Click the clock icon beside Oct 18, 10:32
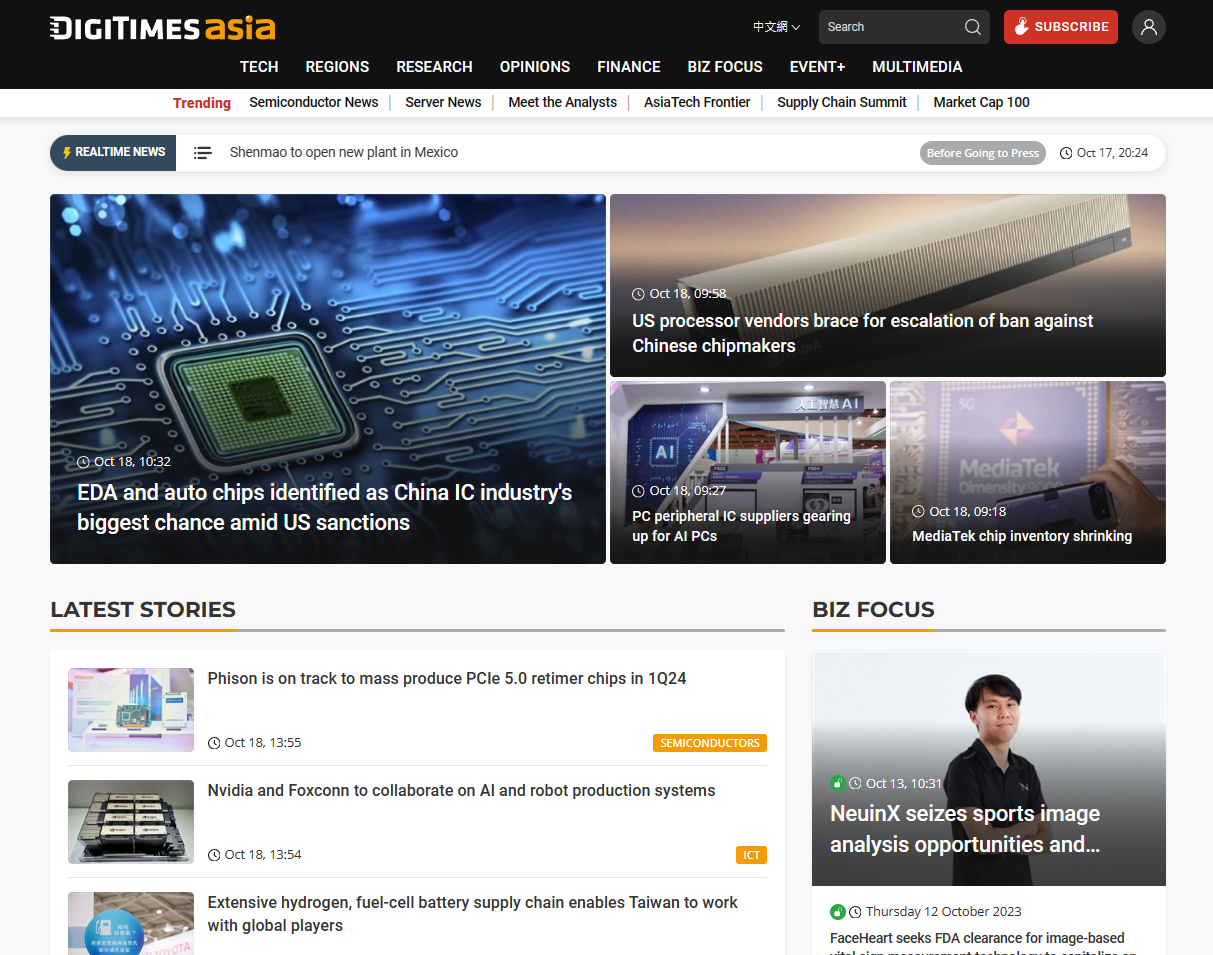1213x955 pixels. tap(83, 462)
